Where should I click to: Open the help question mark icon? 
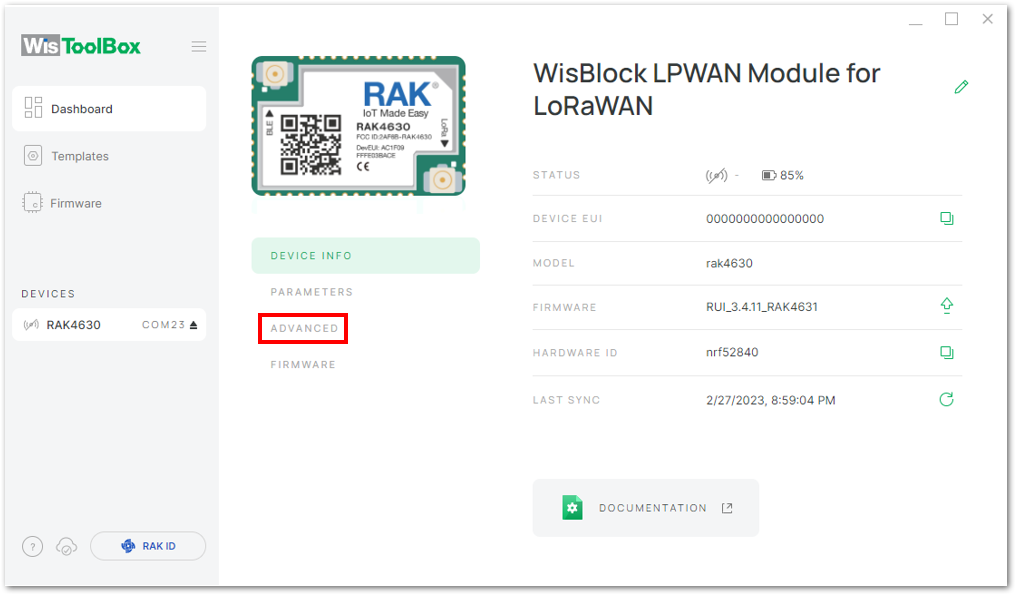32,546
